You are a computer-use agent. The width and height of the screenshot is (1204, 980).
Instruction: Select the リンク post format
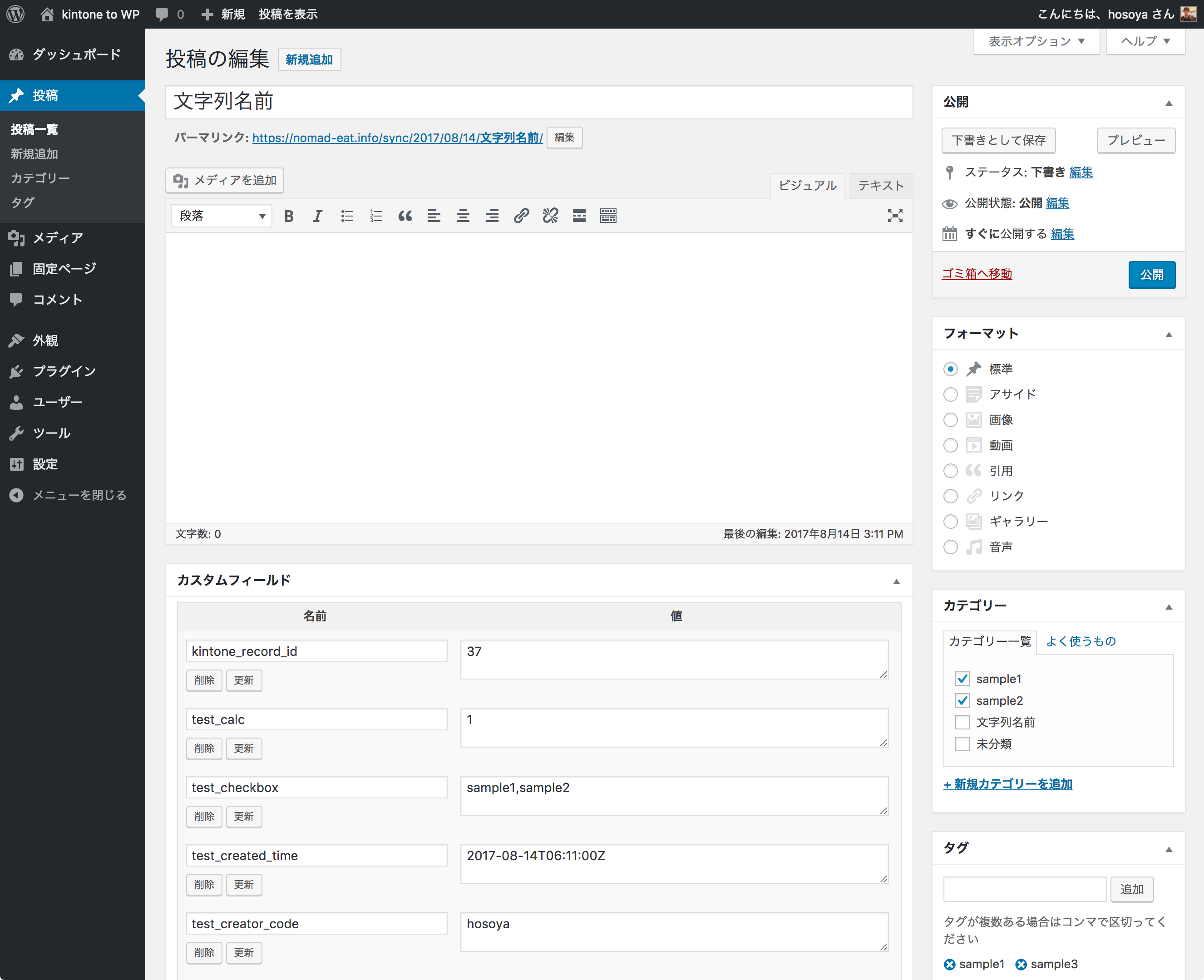click(951, 496)
